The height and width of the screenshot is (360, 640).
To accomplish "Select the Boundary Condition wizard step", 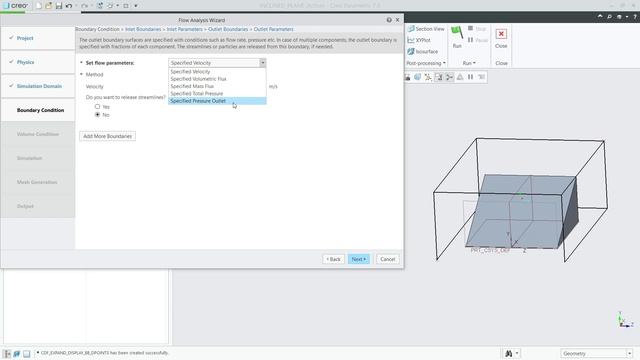I will (x=38, y=110).
